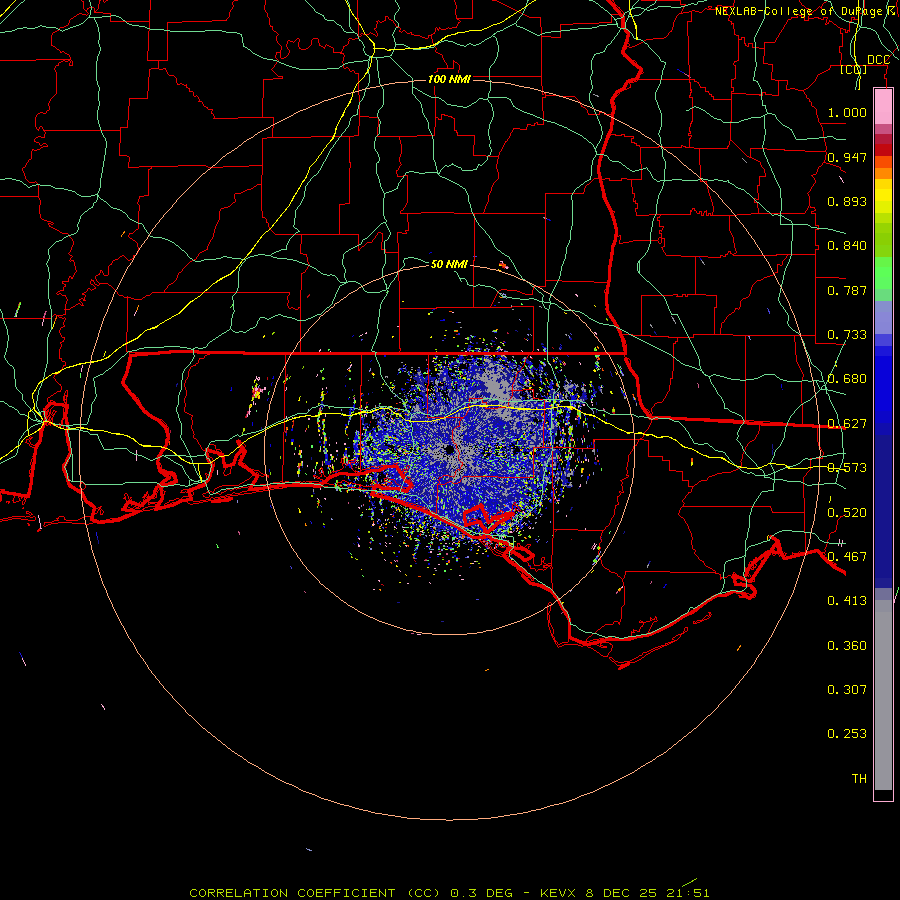Viewport: 900px width, 900px height.
Task: Click the 0.840 value on color scale
Action: click(847, 245)
